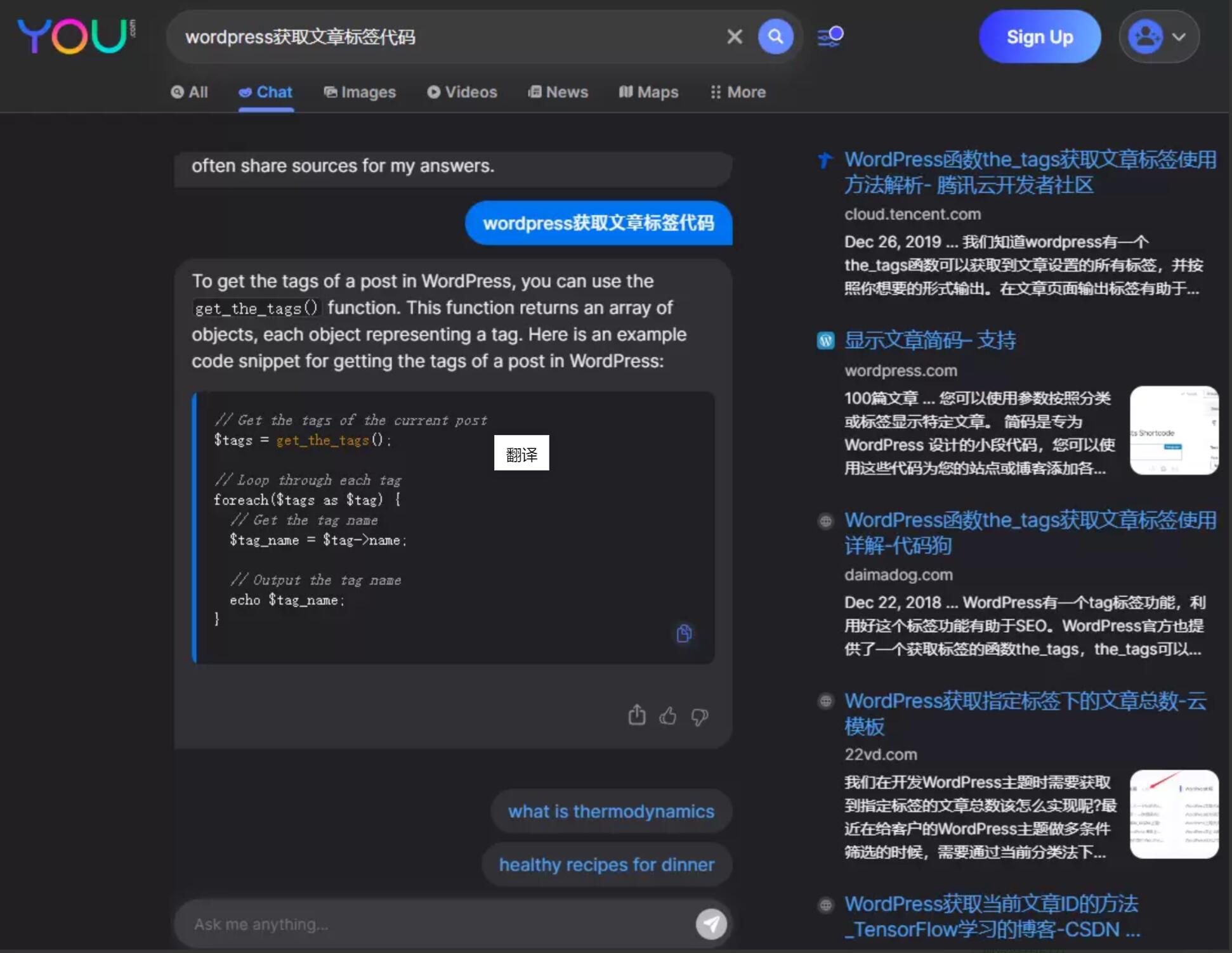Image resolution: width=1232 pixels, height=953 pixels.
Task: Choose the 'healthy recipes for dinner' suggestion
Action: tap(606, 864)
